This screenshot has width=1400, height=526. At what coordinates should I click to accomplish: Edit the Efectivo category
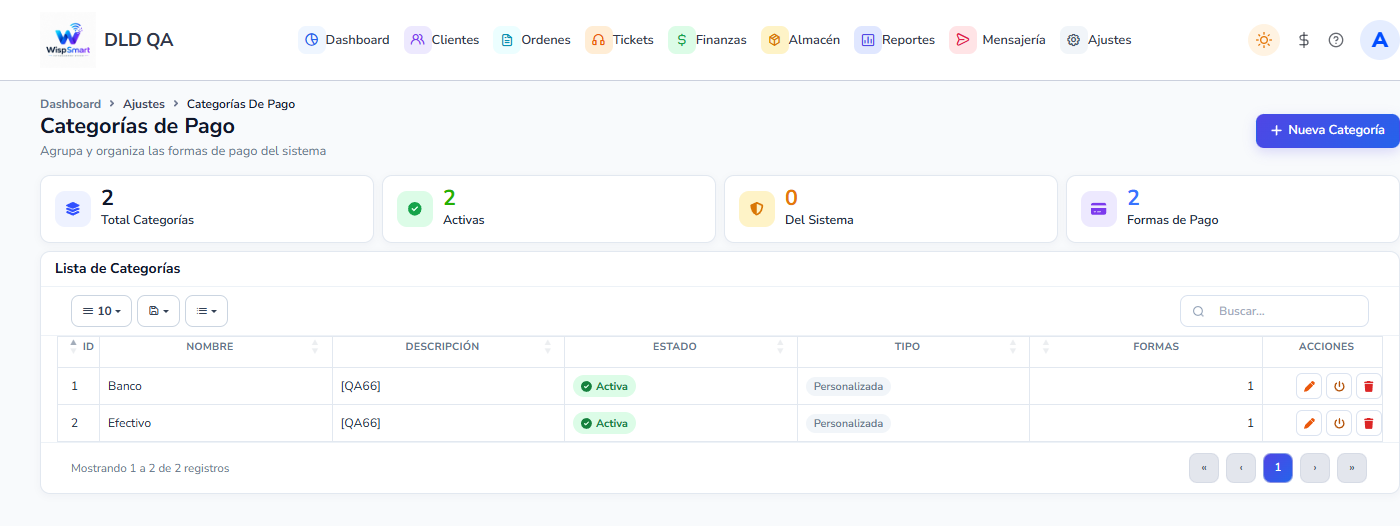point(1308,423)
